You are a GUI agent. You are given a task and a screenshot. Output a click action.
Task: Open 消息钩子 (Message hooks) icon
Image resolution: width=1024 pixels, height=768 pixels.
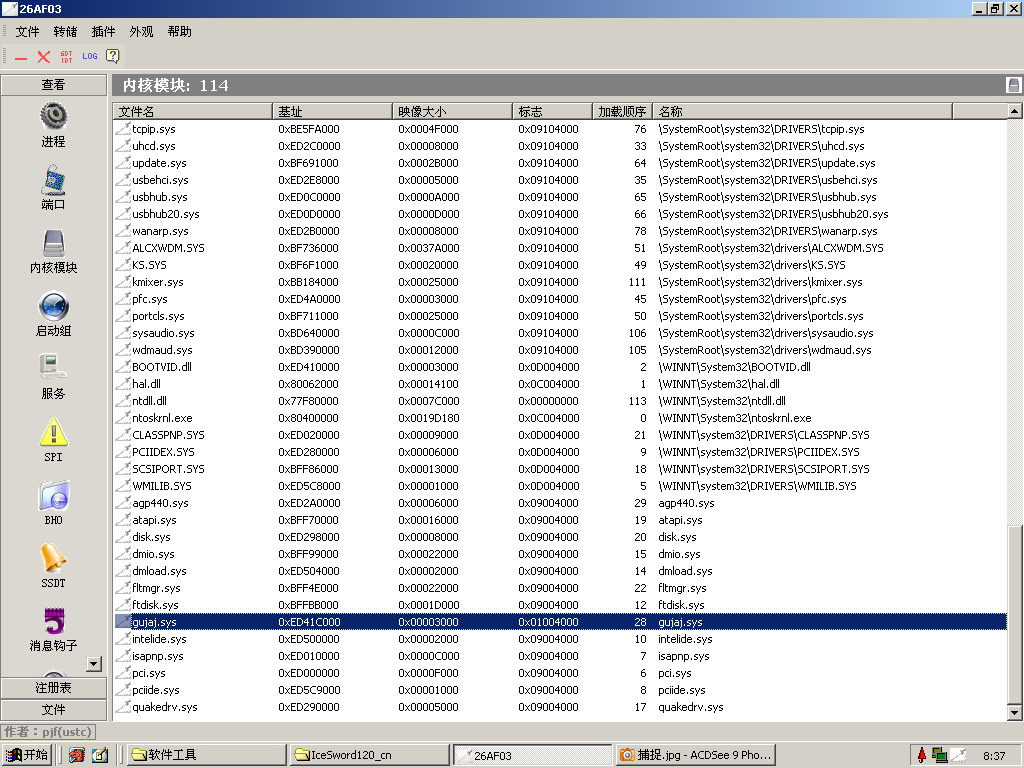[54, 621]
